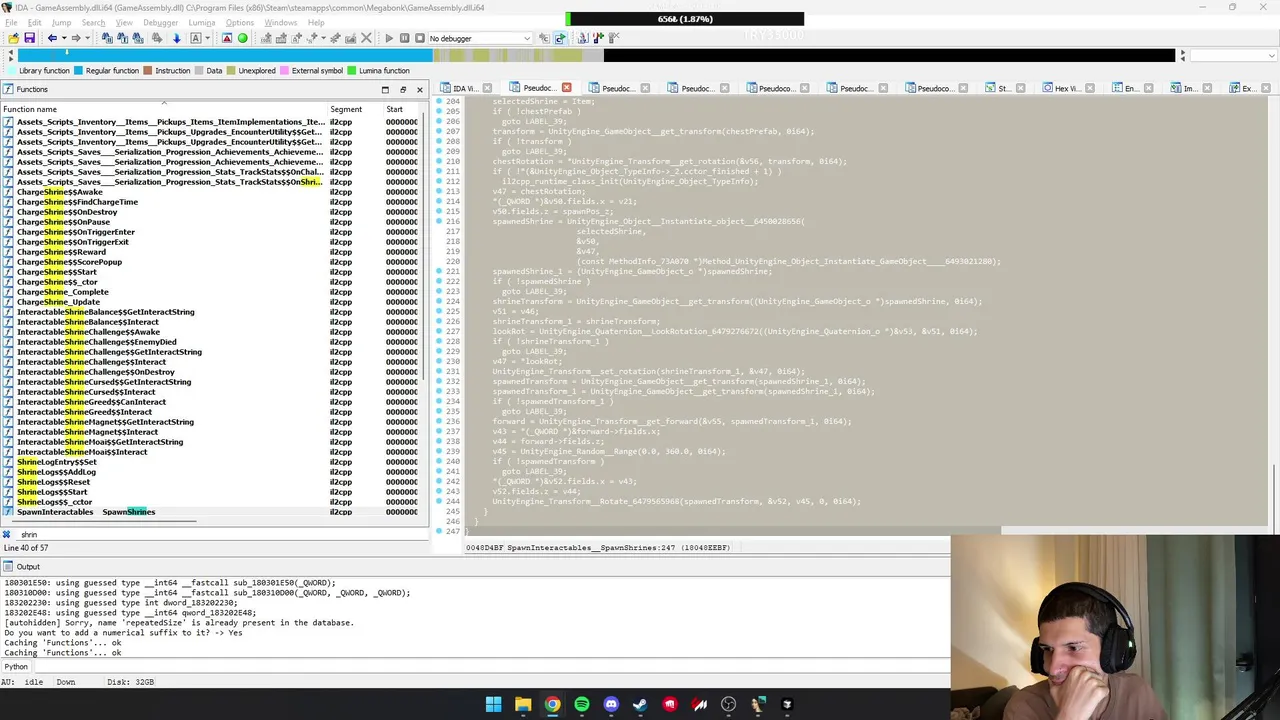Sort by the 'Start' column header
Viewport: 1280px width, 720px height.
coord(402,109)
